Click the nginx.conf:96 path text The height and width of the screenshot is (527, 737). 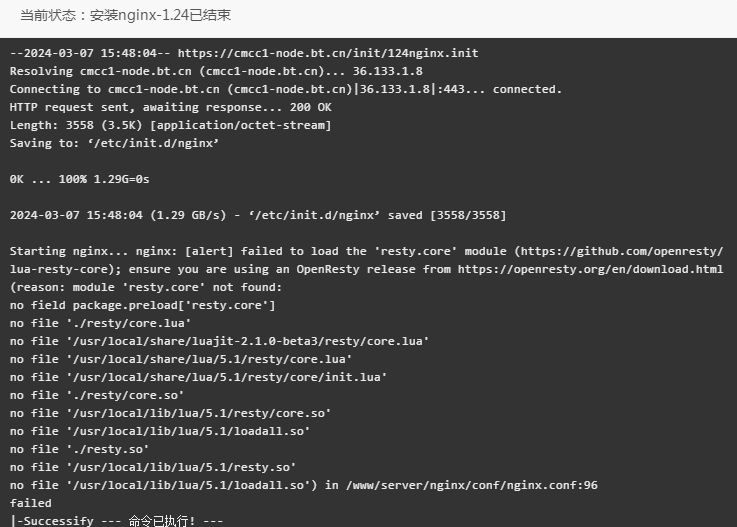(x=471, y=486)
